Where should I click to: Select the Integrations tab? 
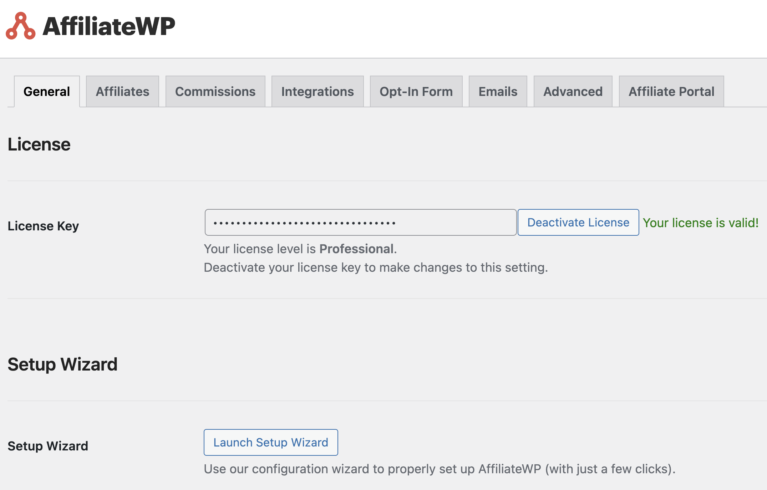pos(317,91)
